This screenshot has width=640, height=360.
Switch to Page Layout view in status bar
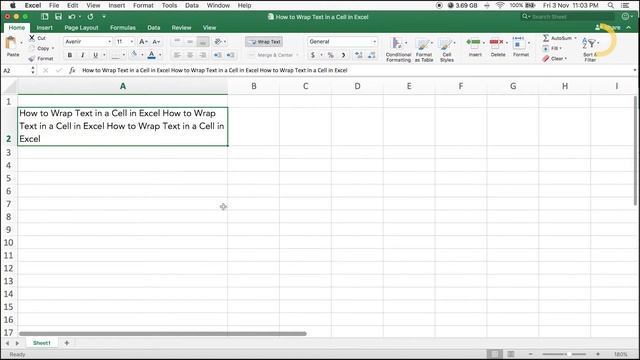[510, 354]
